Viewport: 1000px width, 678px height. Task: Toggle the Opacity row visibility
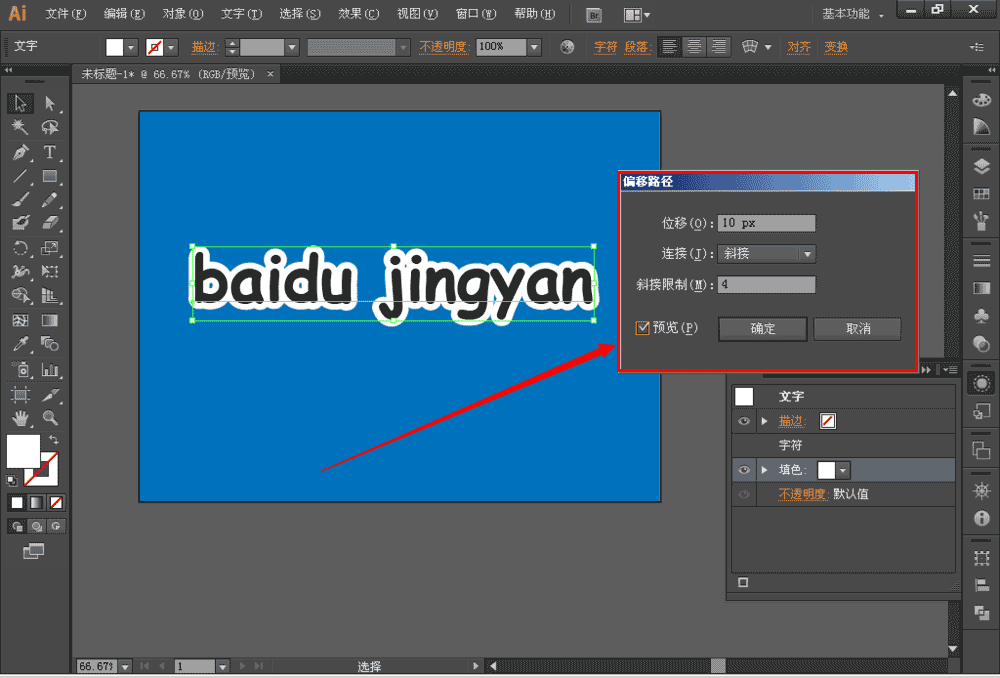pos(744,494)
